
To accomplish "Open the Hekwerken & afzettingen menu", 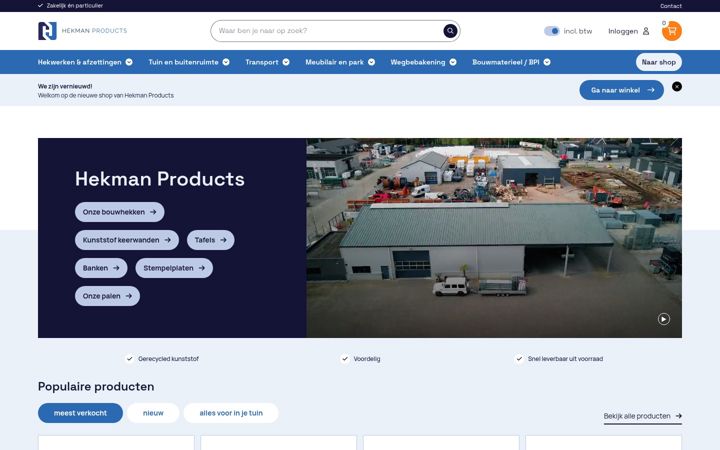I will (79, 62).
